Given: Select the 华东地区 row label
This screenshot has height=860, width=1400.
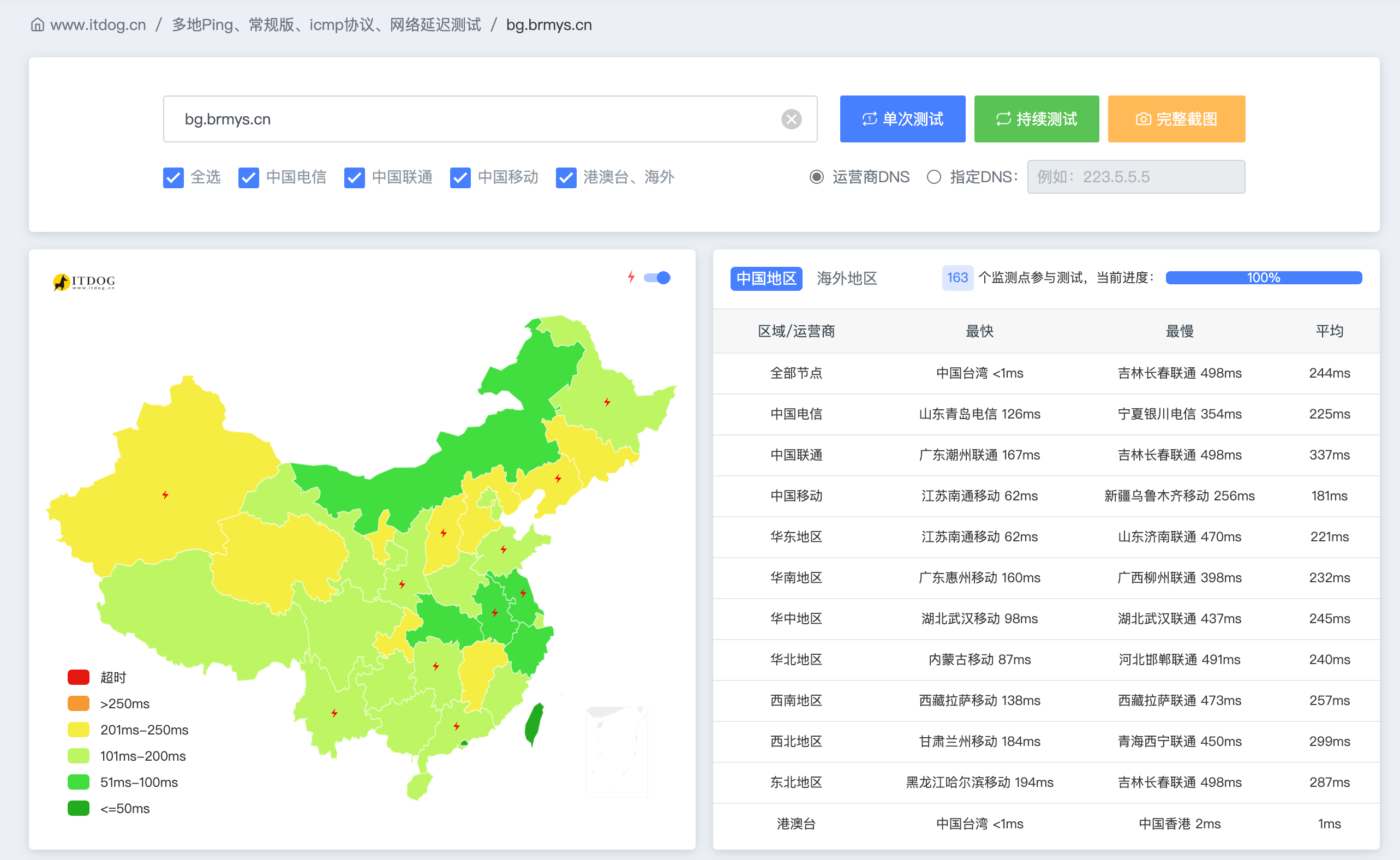Looking at the screenshot, I should (x=796, y=537).
